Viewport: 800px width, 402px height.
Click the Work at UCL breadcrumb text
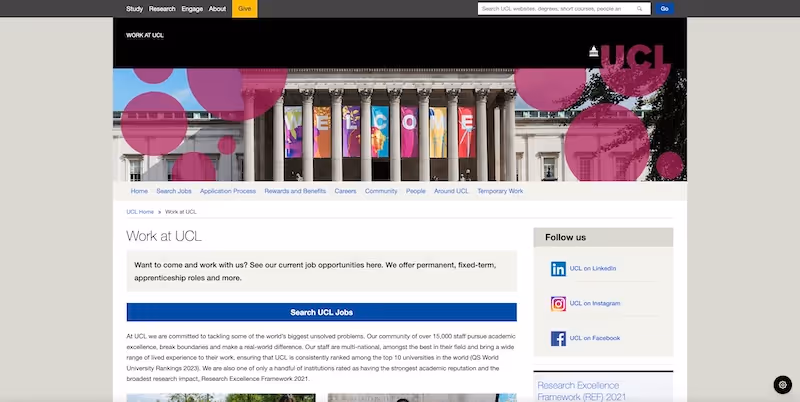click(x=181, y=212)
